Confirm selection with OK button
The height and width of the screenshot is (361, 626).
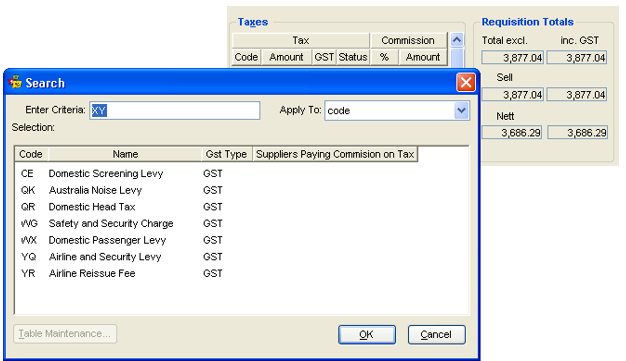pyautogui.click(x=366, y=334)
